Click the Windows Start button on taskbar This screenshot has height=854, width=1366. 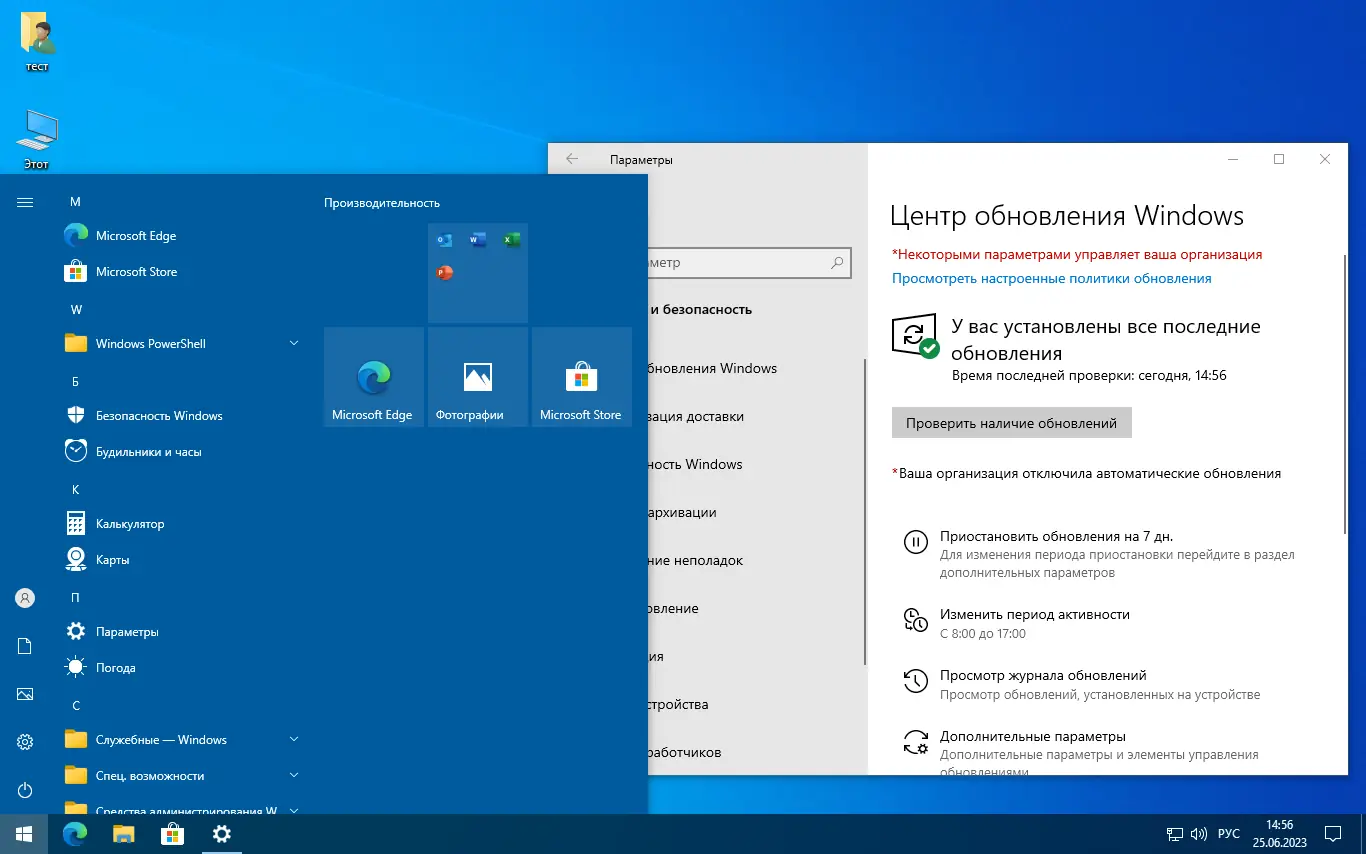point(24,834)
